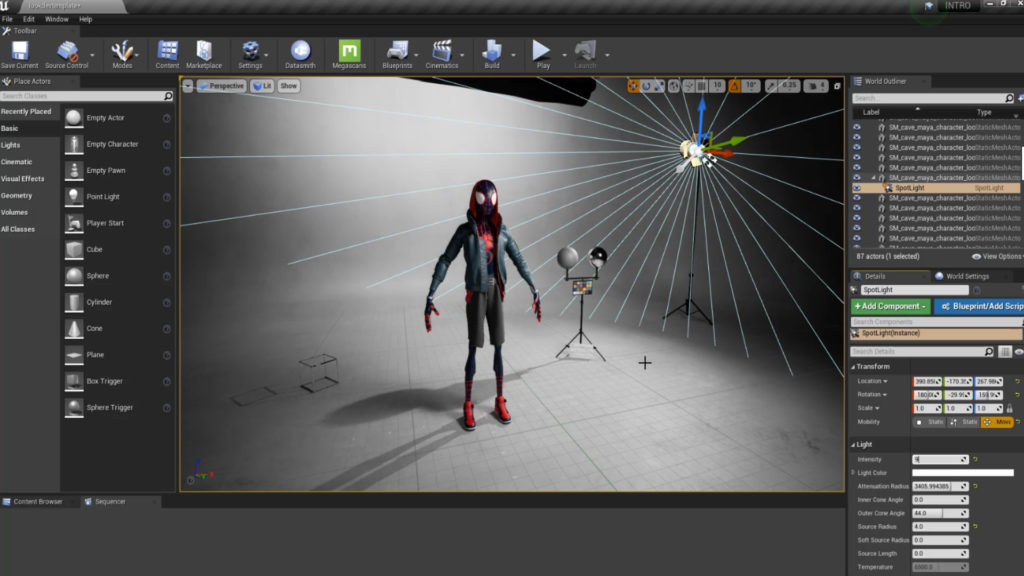This screenshot has height=576, width=1024.
Task: Open the Modes panel icon
Action: click(122, 50)
